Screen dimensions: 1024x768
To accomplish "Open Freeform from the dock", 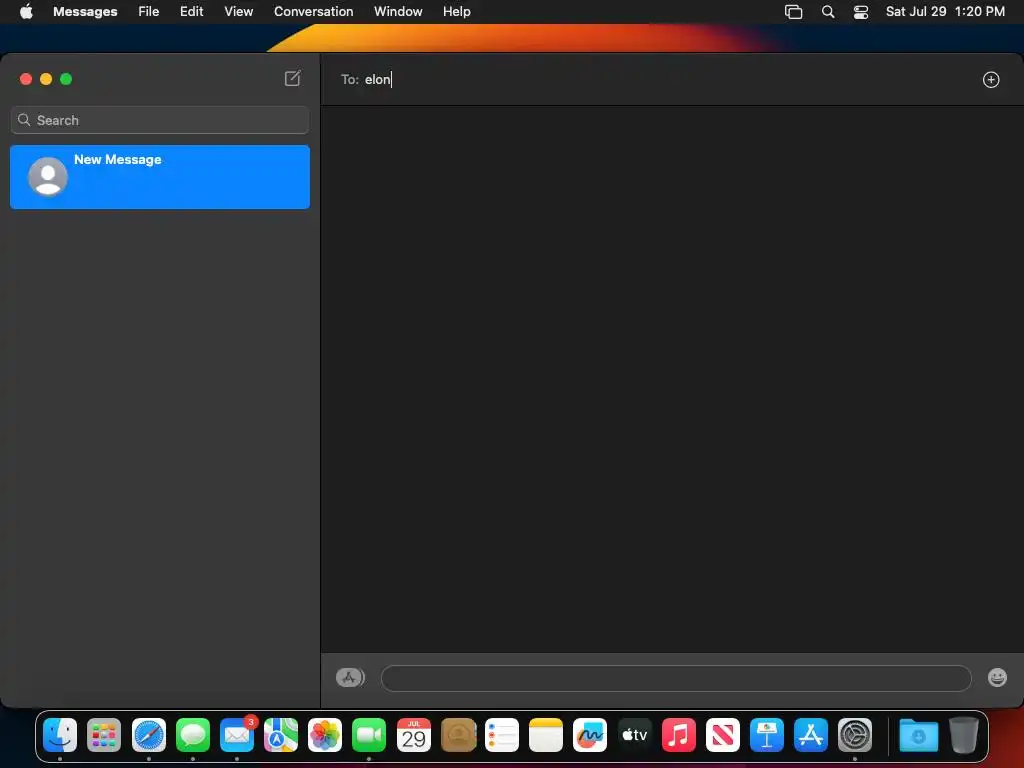I will (590, 735).
